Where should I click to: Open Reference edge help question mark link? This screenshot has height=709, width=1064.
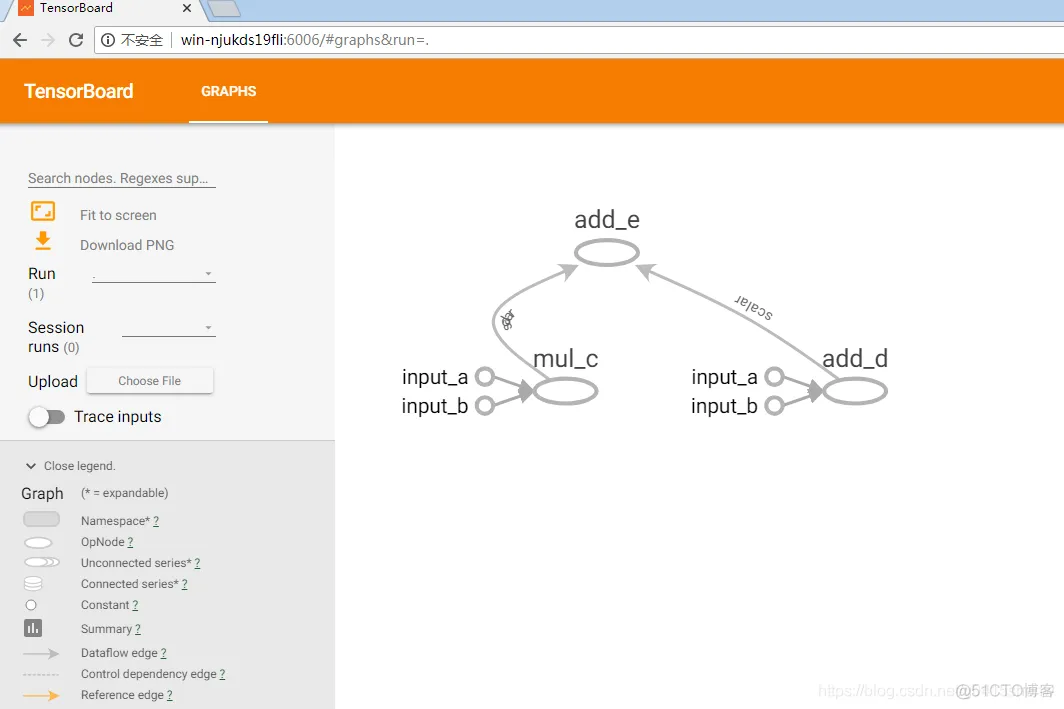tap(170, 695)
